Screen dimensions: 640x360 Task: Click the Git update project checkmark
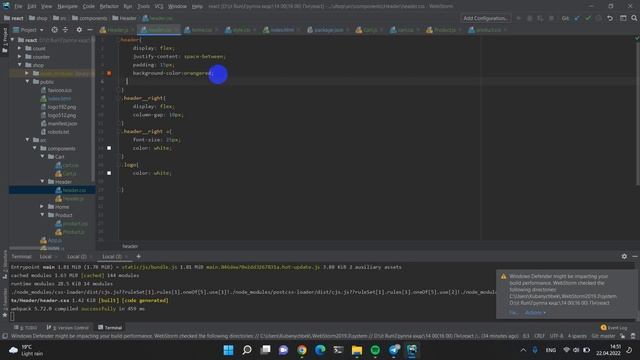577,18
